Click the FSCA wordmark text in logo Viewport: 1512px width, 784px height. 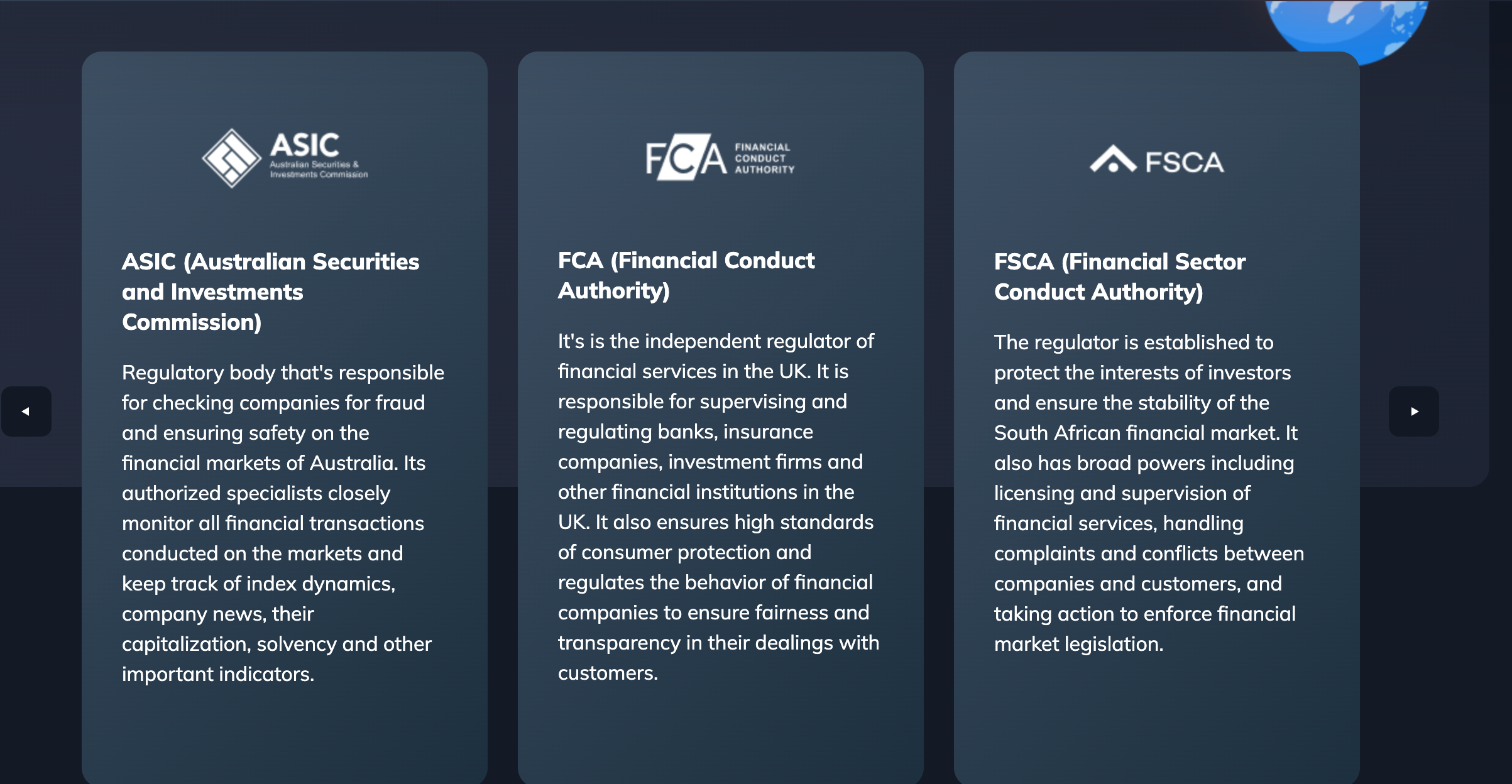coord(1185,162)
